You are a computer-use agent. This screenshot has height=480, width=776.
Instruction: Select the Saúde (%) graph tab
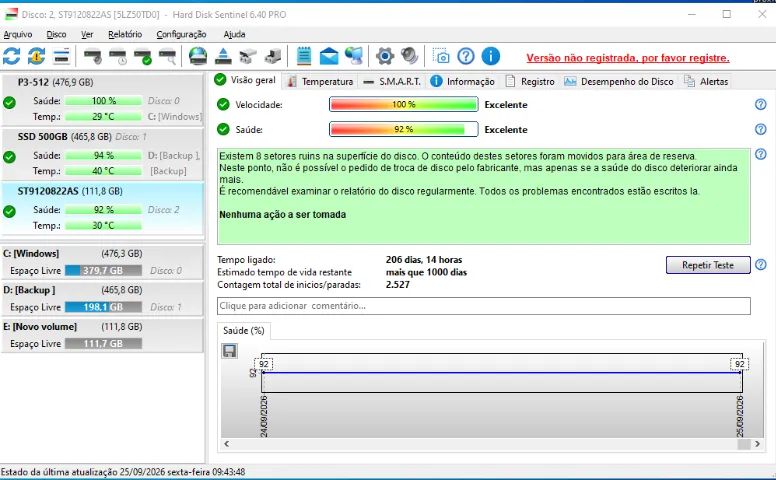coord(243,331)
